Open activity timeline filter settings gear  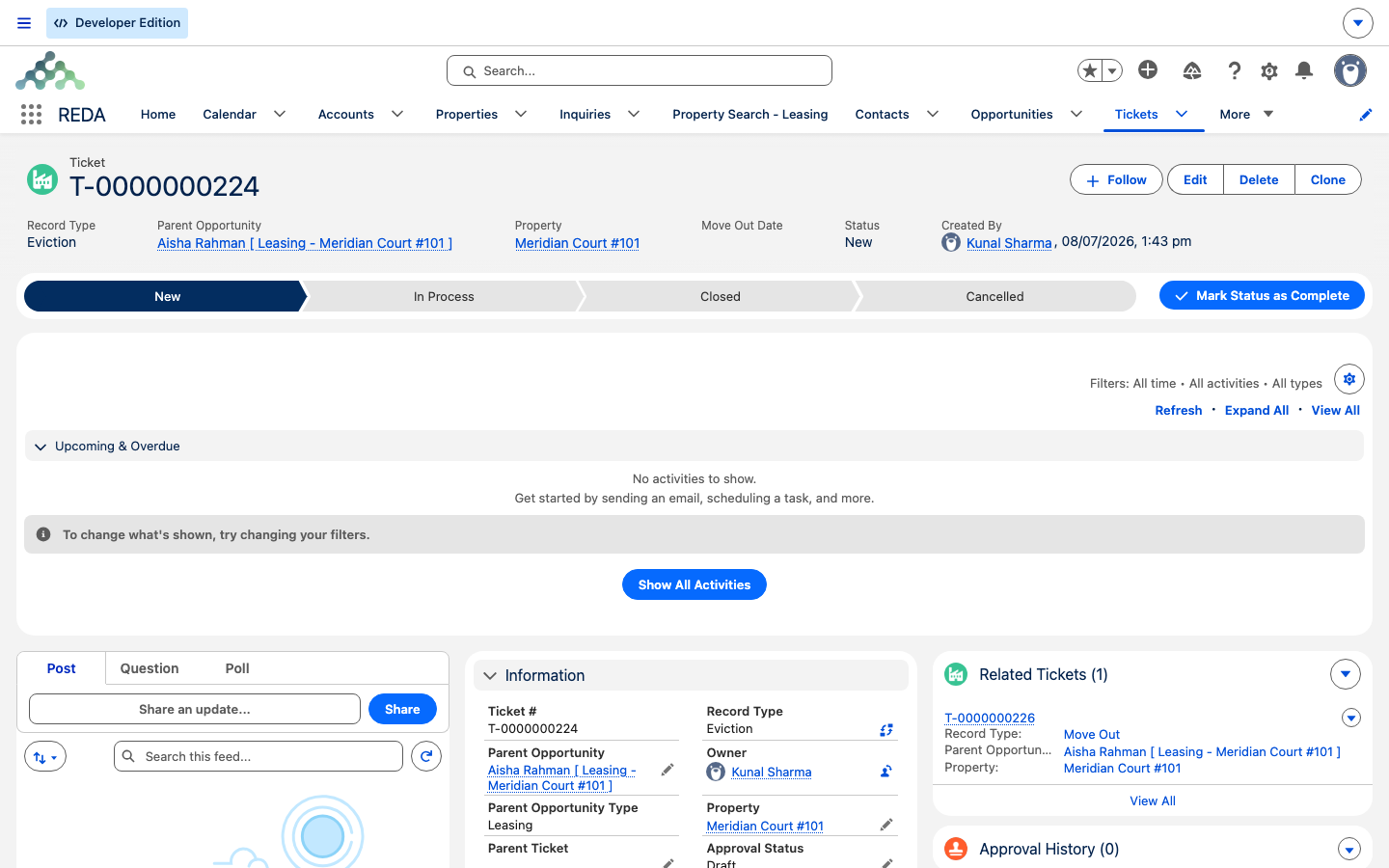click(x=1349, y=379)
